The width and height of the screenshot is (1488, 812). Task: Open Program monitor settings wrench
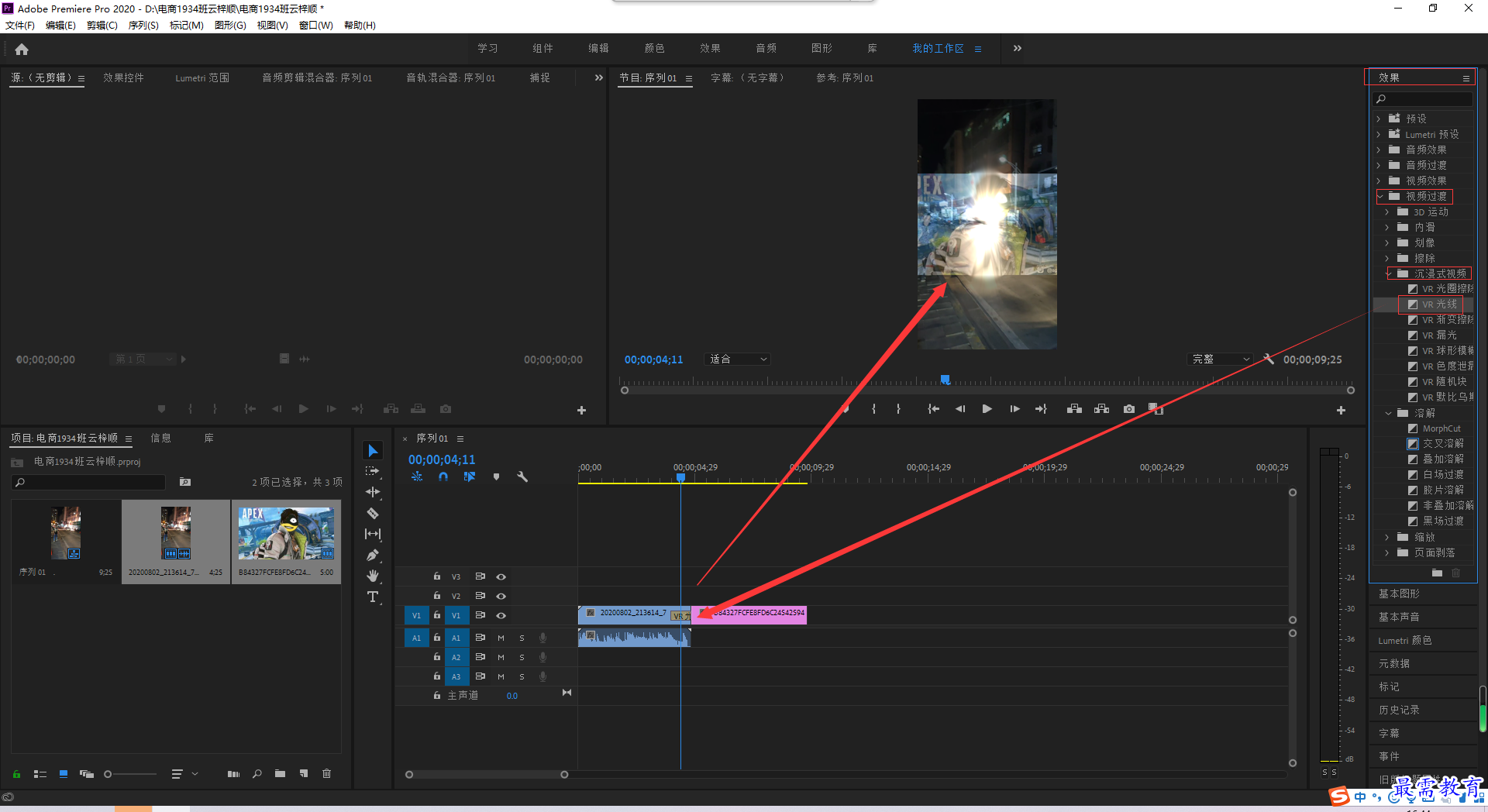point(1269,359)
